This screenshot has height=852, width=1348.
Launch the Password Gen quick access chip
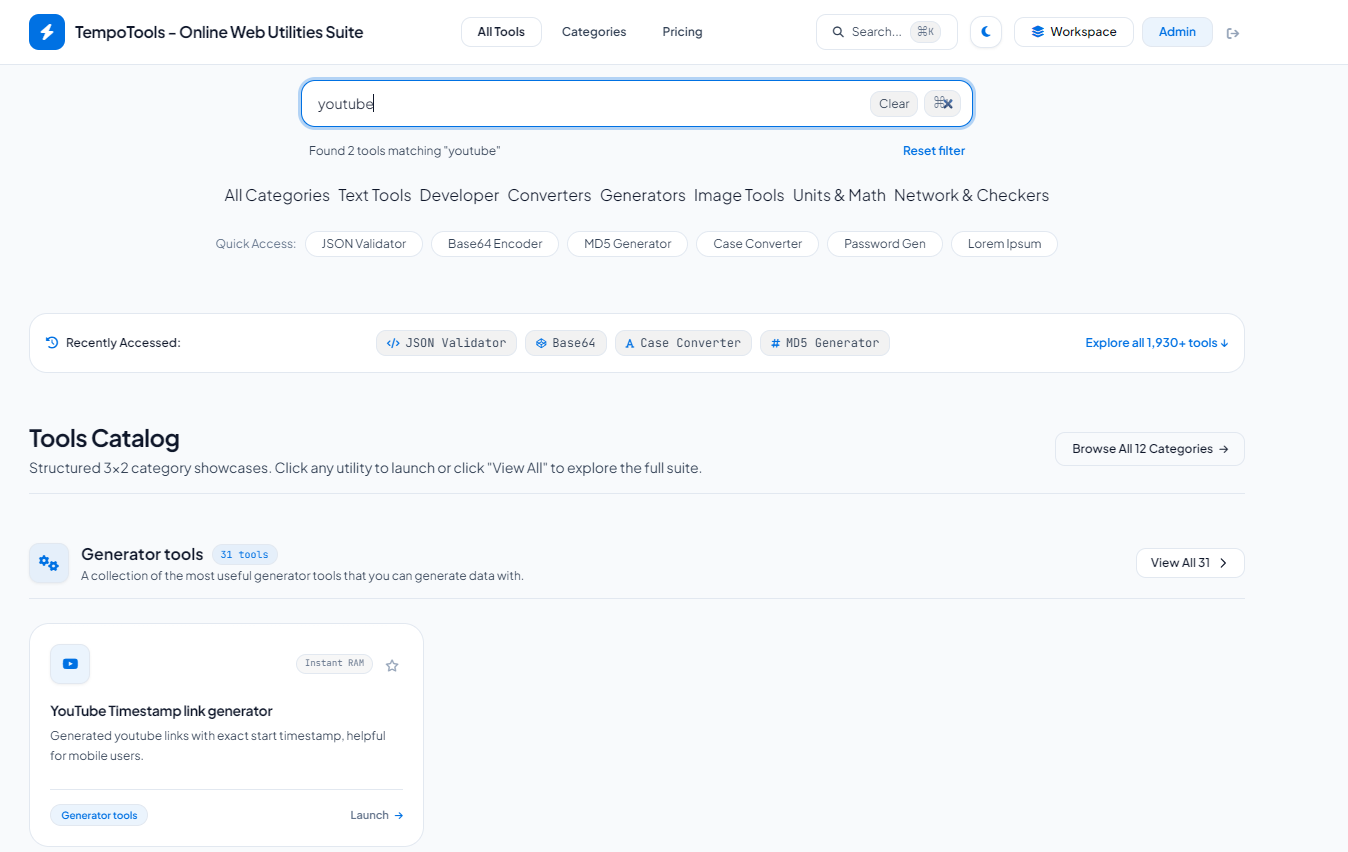coord(885,244)
